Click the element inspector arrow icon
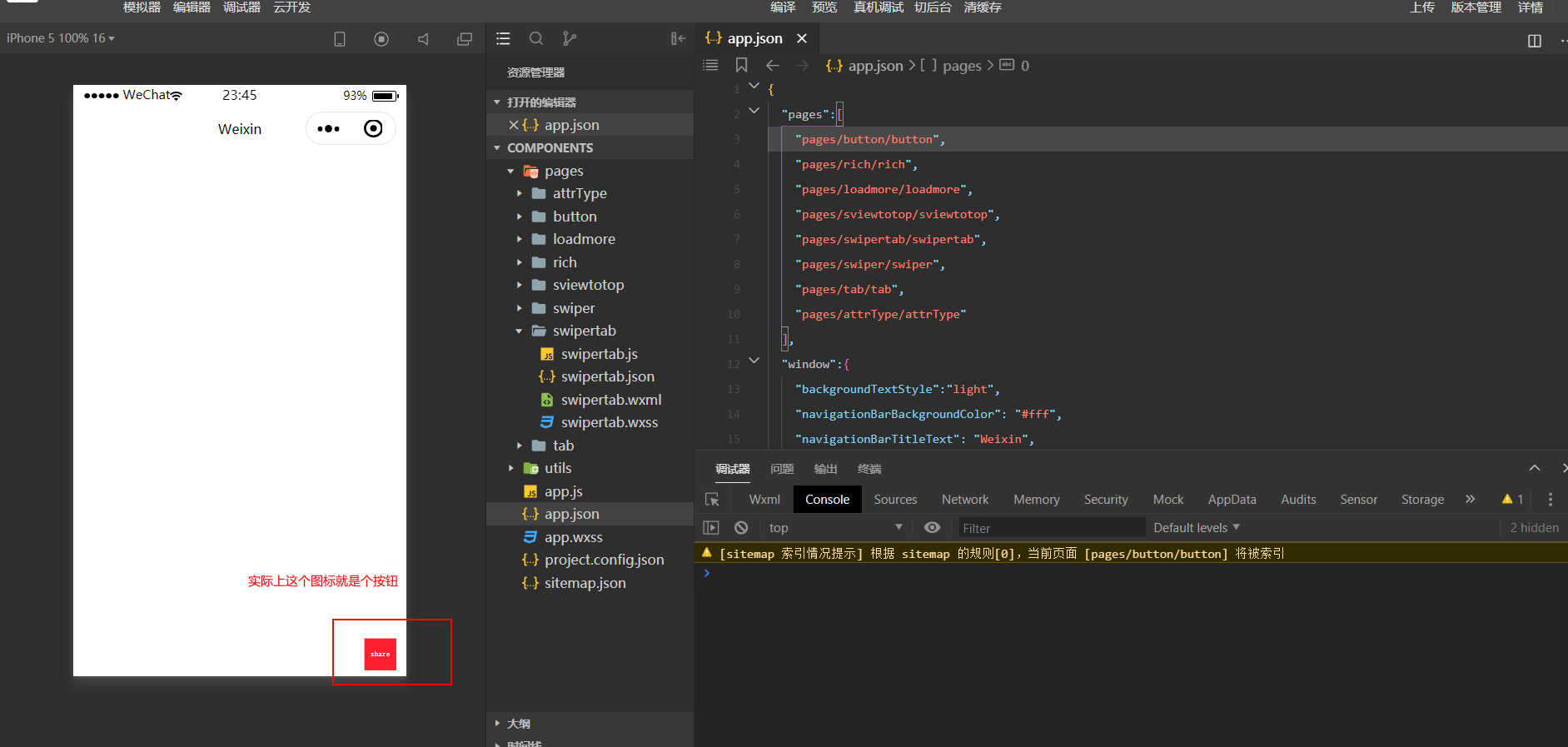The image size is (1568, 747). coord(712,500)
